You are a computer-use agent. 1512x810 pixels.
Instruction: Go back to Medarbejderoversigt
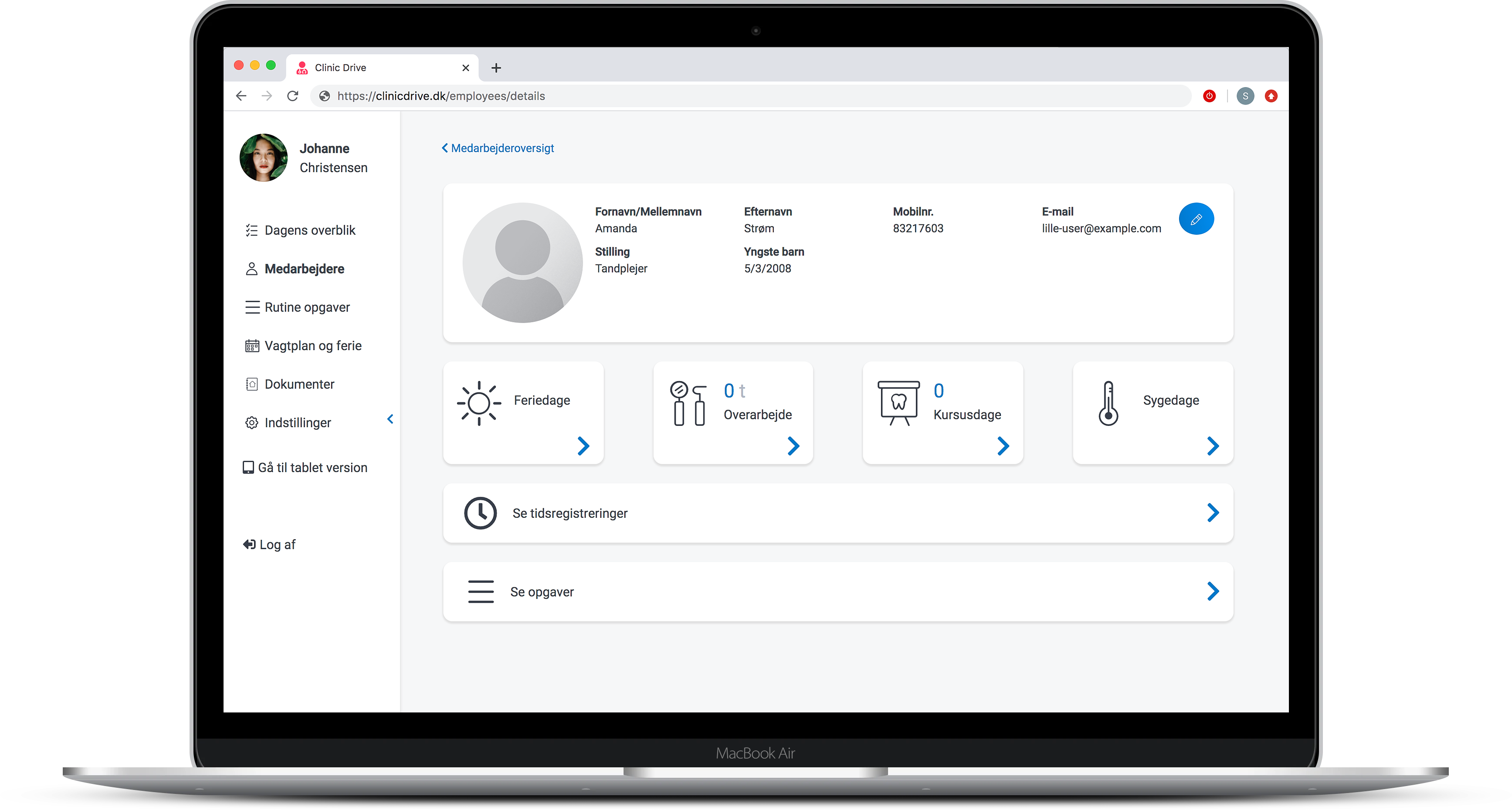(x=497, y=148)
